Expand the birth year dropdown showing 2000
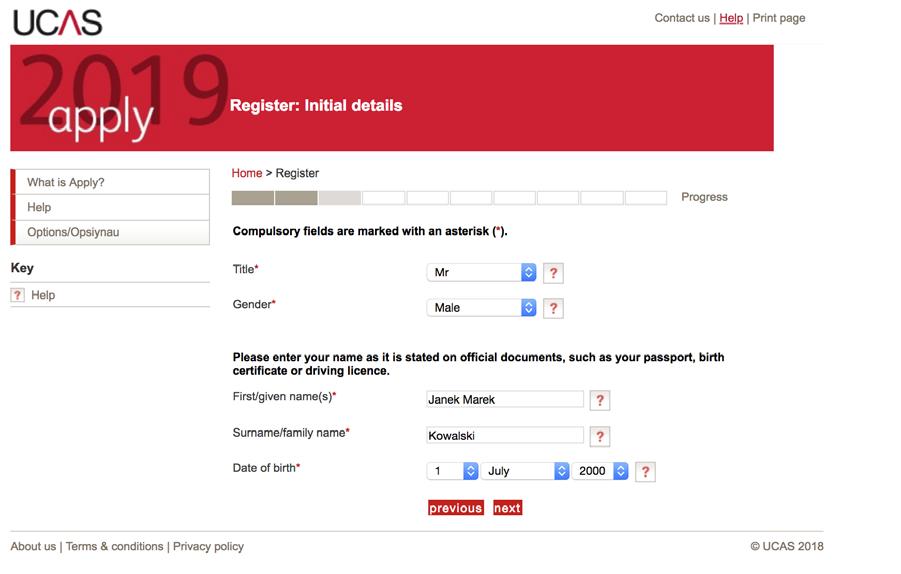The width and height of the screenshot is (901, 574). tap(600, 471)
